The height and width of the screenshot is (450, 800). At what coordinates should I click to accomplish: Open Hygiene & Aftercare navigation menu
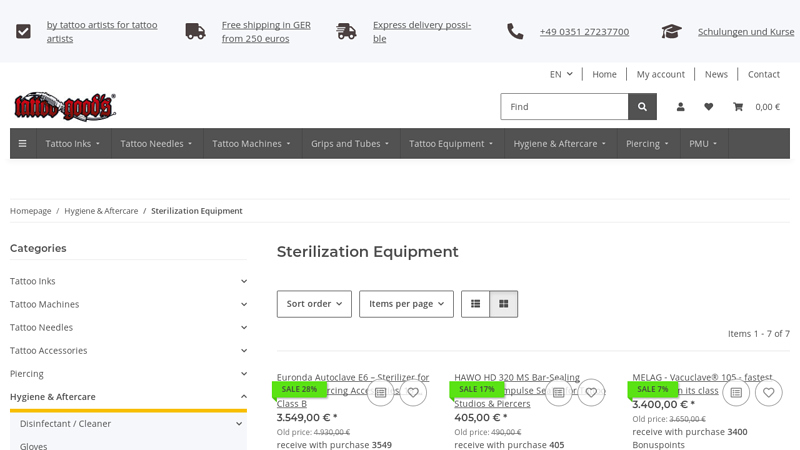click(560, 143)
